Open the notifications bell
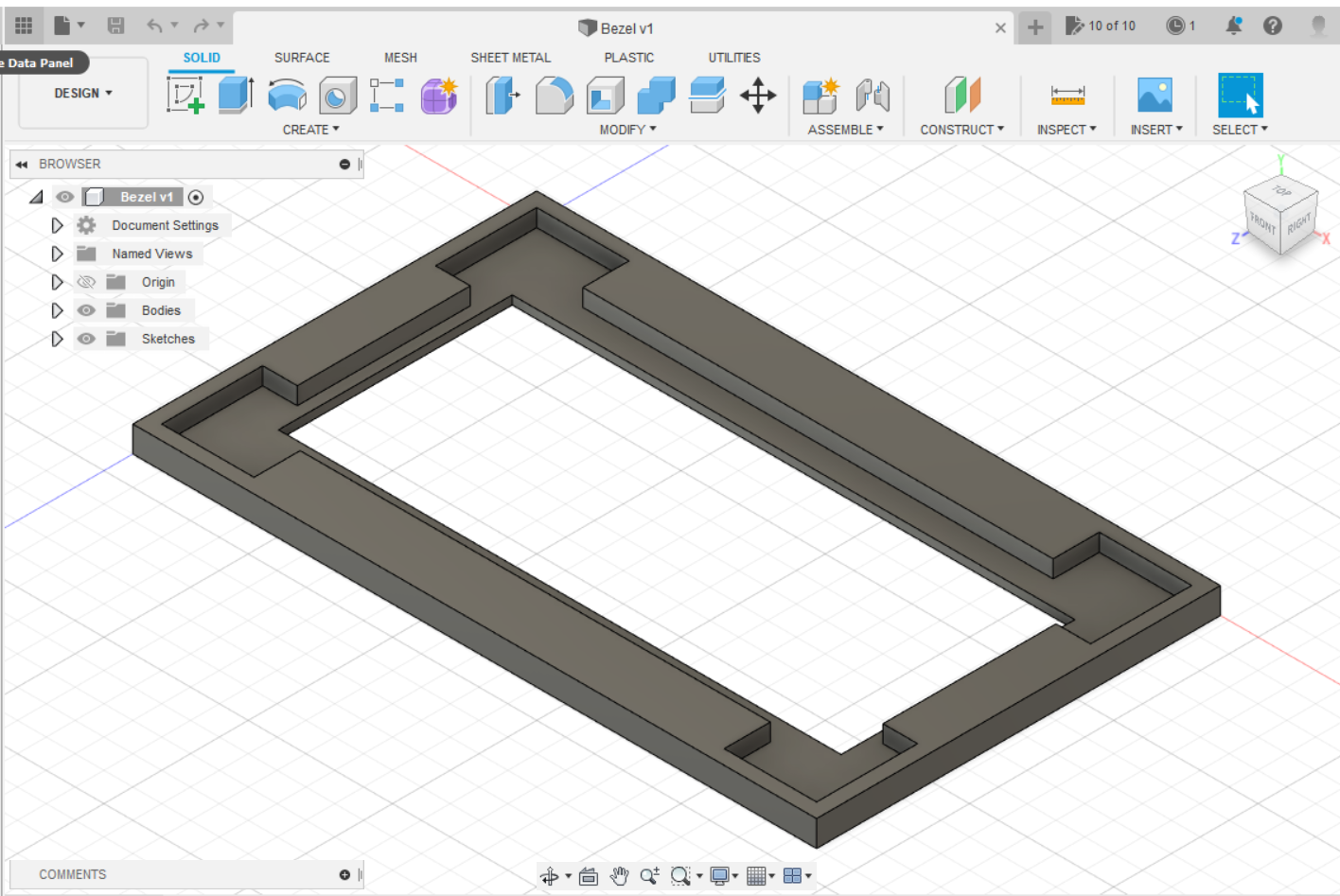Viewport: 1340px width, 896px height. 1233,26
